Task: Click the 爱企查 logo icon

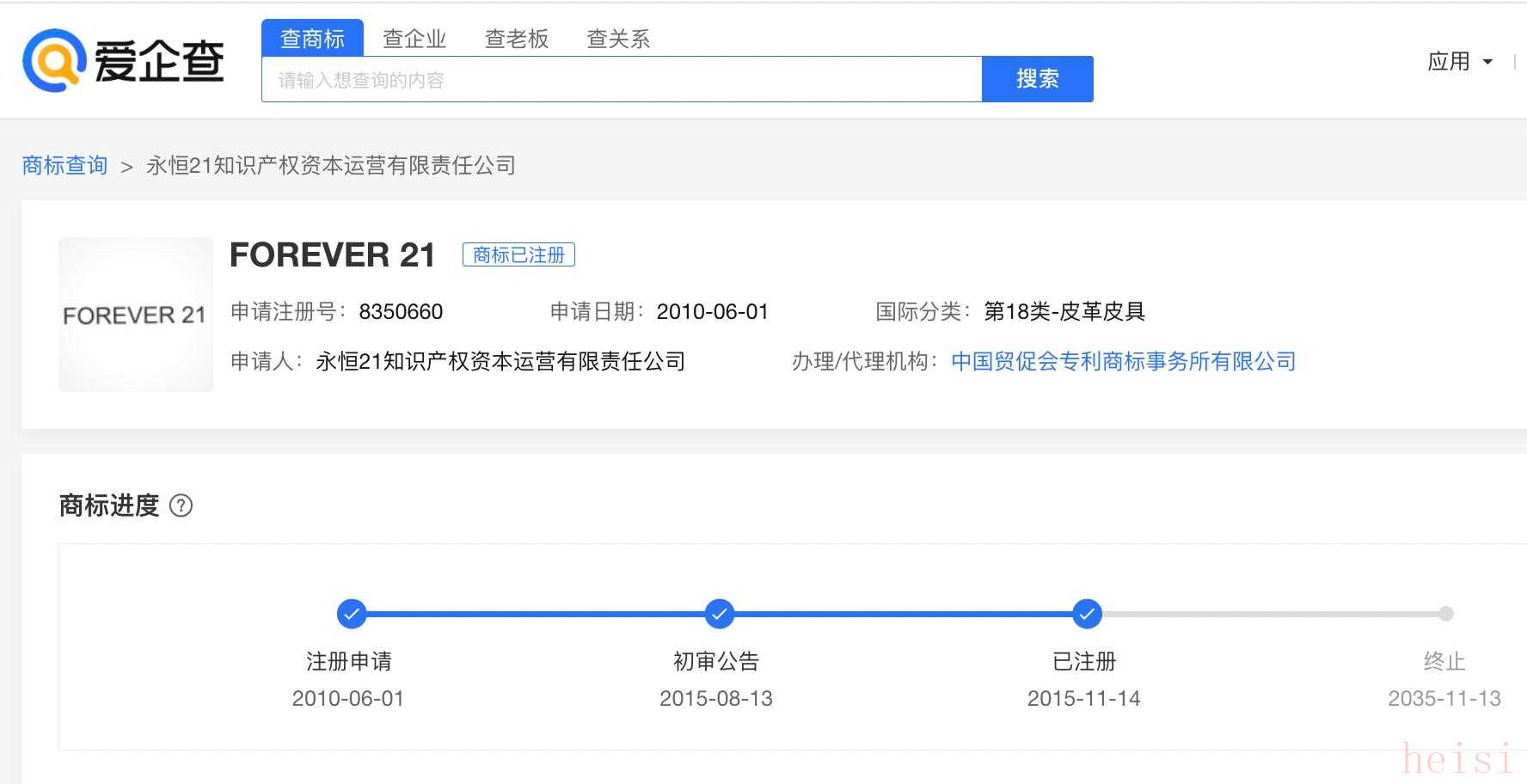Action: click(55, 60)
